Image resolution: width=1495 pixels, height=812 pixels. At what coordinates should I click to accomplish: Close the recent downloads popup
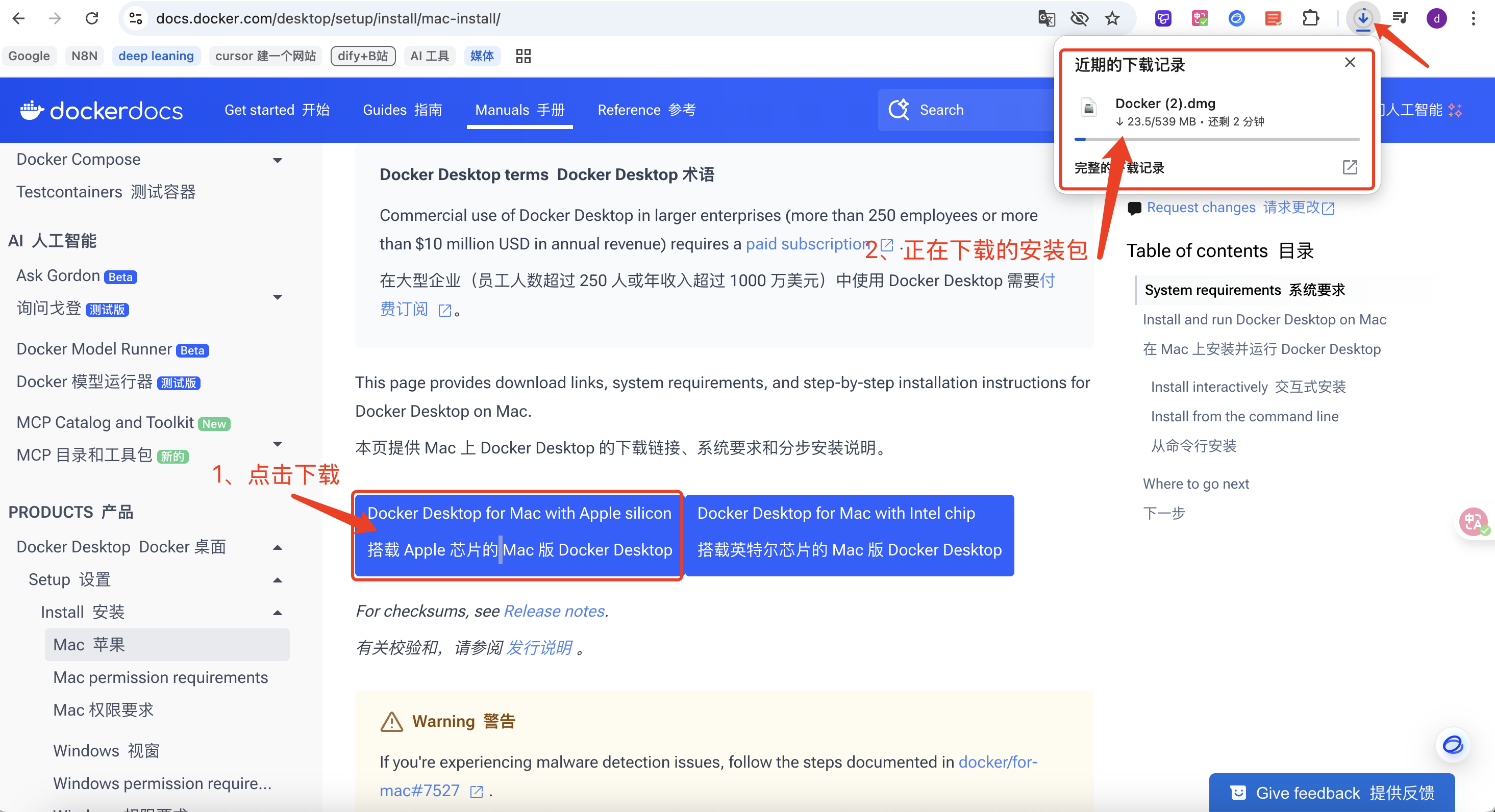coord(1350,63)
